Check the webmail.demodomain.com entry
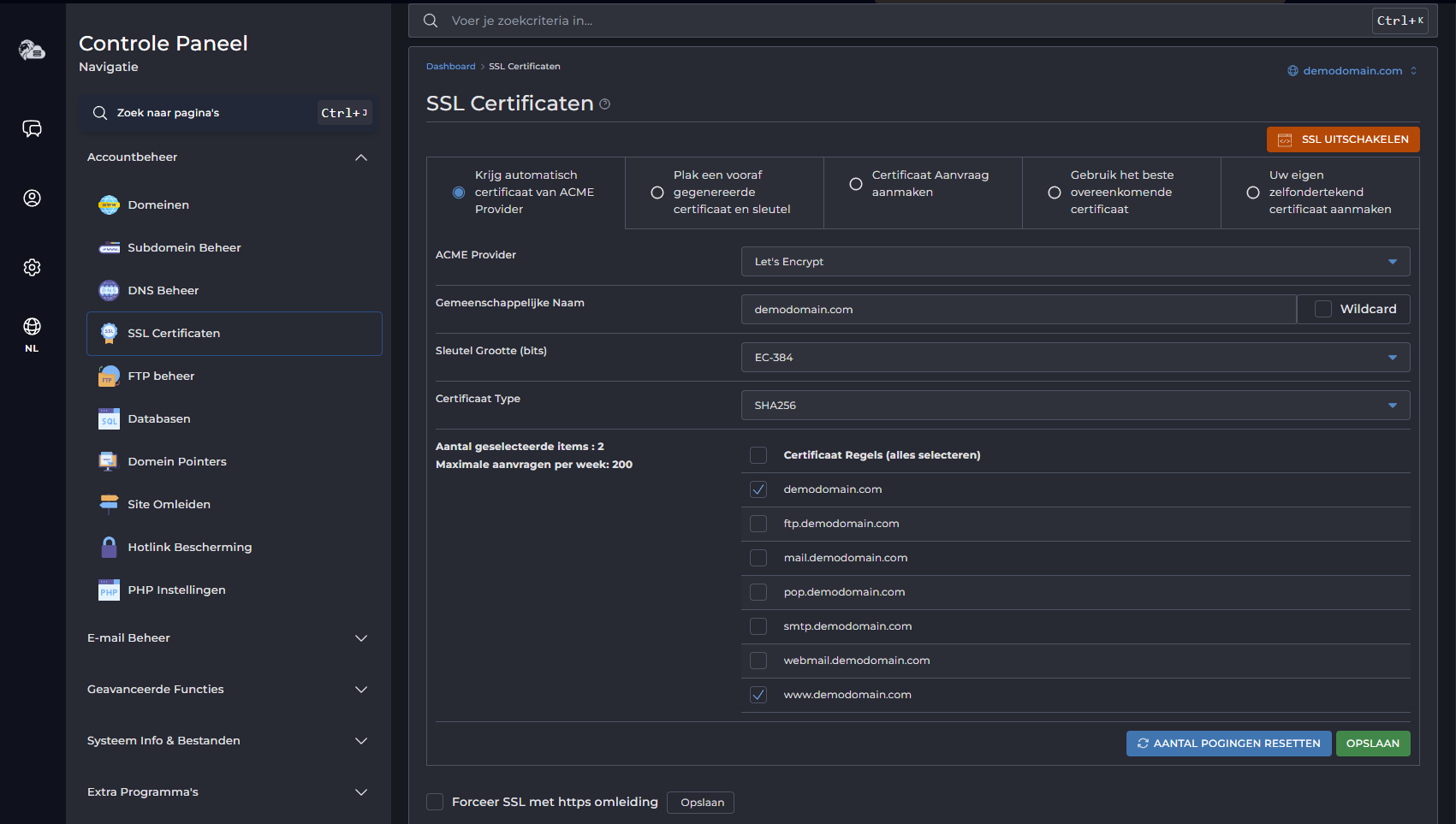 point(758,661)
